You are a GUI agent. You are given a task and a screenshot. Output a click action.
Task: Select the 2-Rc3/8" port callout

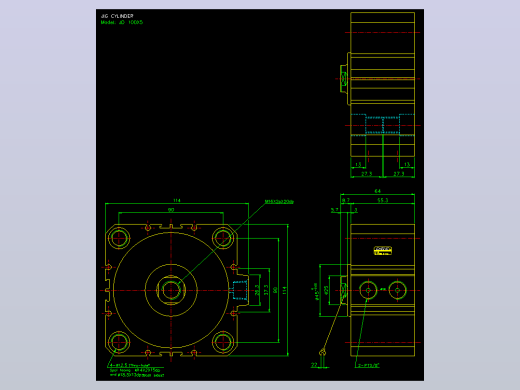[368, 365]
